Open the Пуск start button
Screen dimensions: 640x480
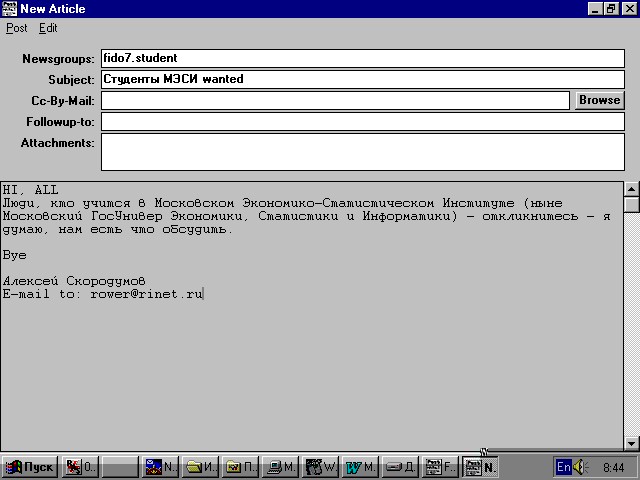click(29, 467)
